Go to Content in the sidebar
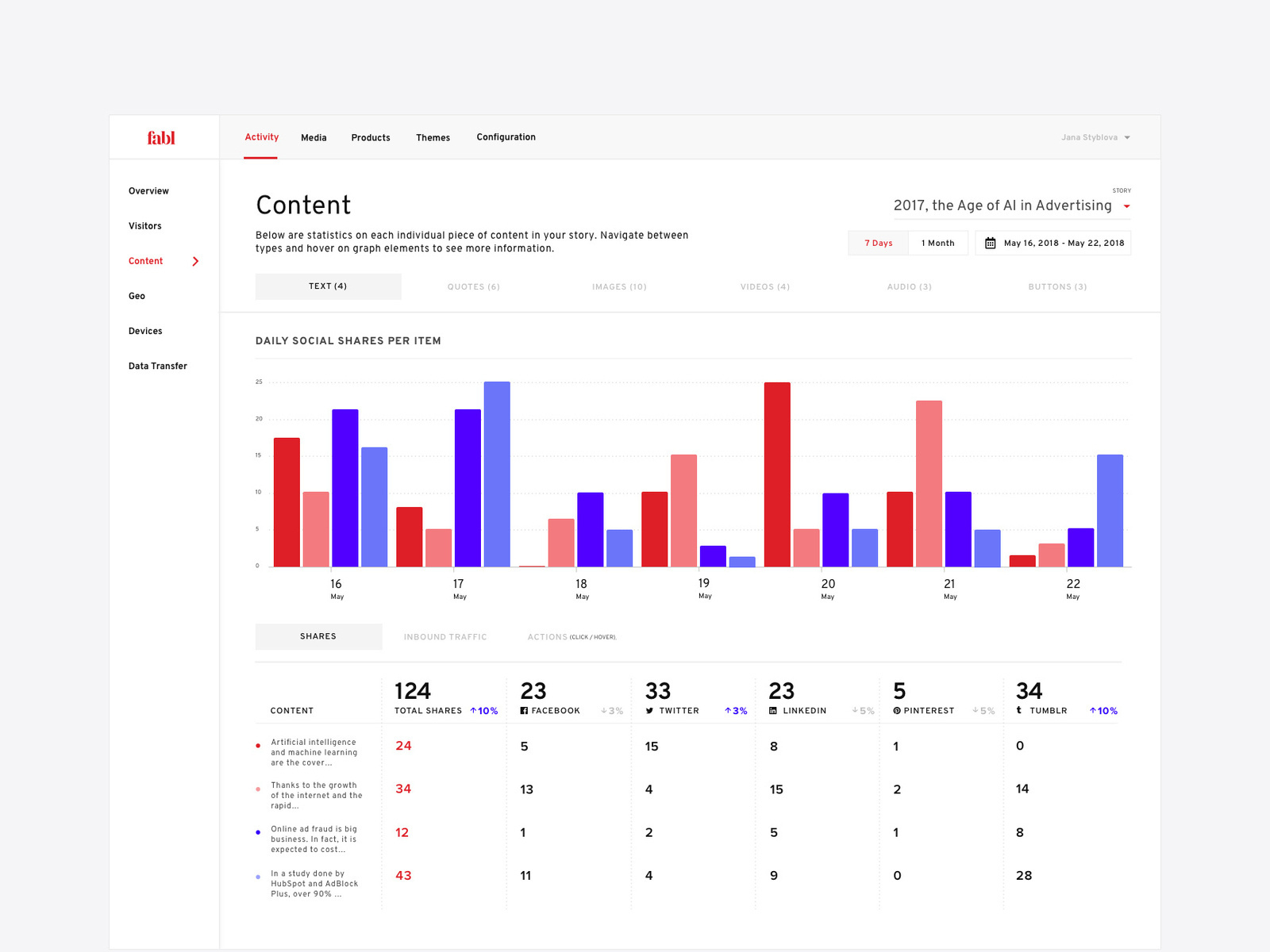The image size is (1270, 952). tap(145, 261)
